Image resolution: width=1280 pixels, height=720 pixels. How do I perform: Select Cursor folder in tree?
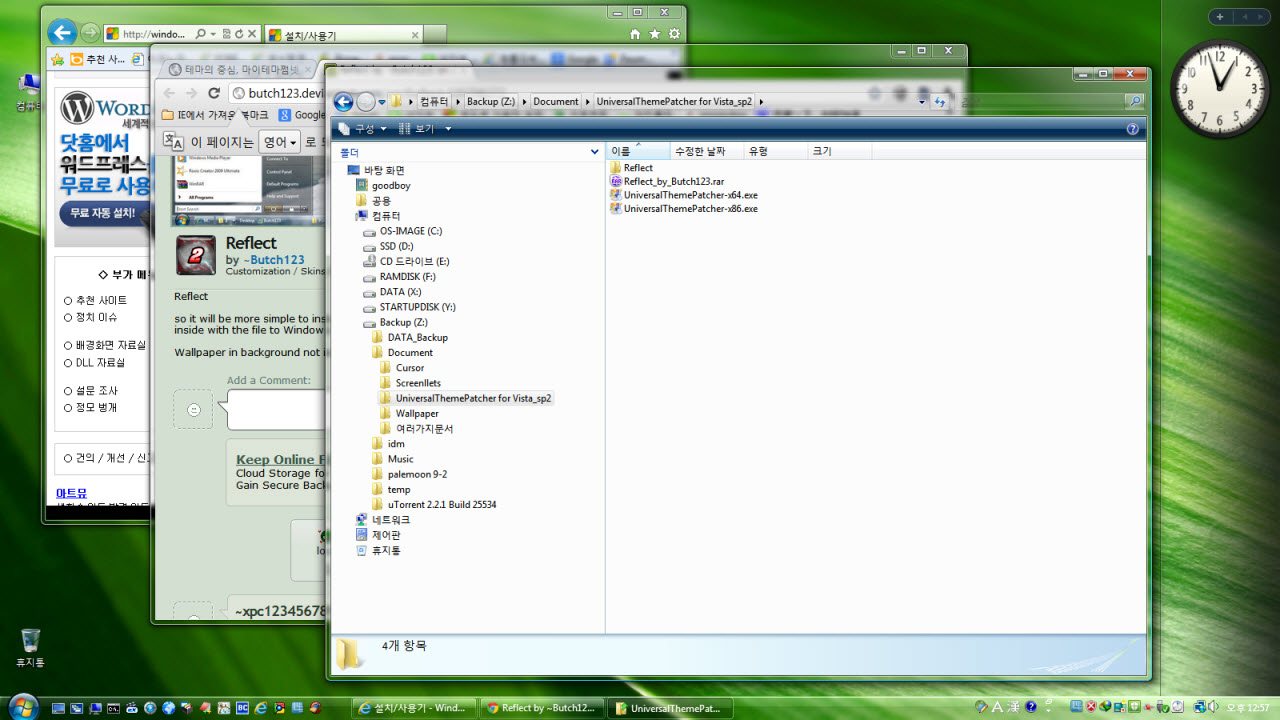[x=402, y=368]
